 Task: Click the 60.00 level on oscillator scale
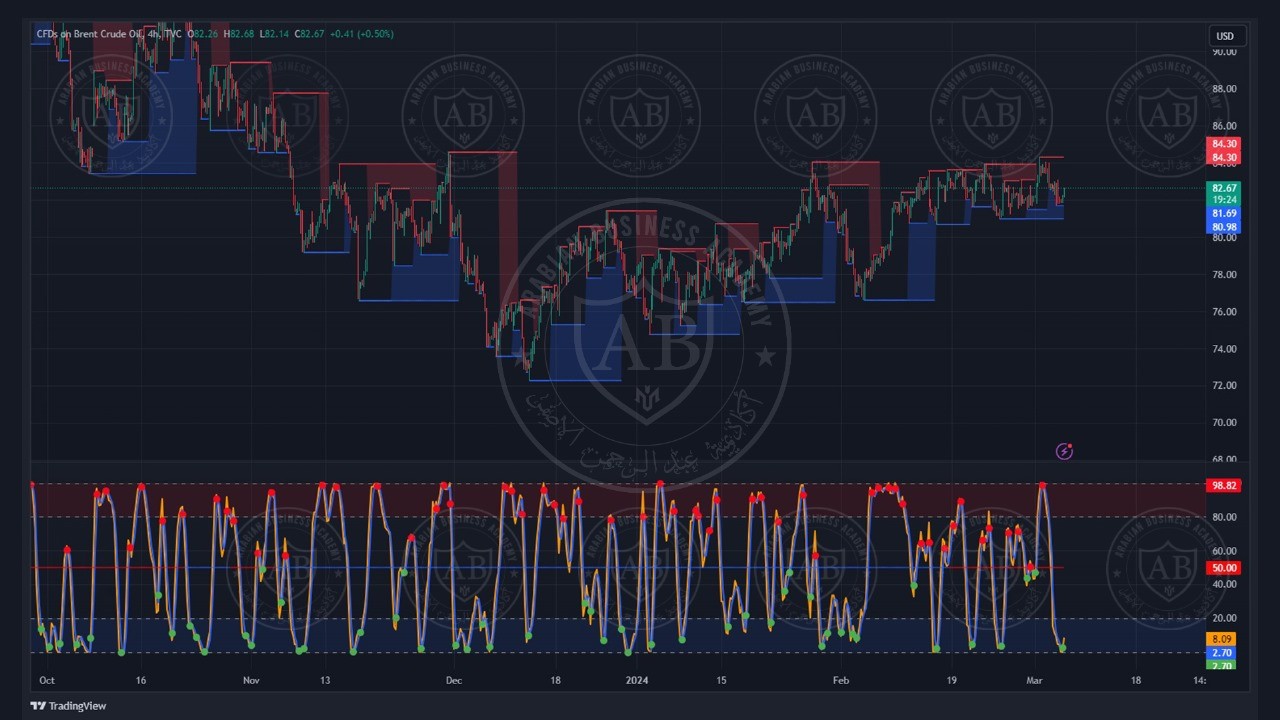coord(1224,551)
